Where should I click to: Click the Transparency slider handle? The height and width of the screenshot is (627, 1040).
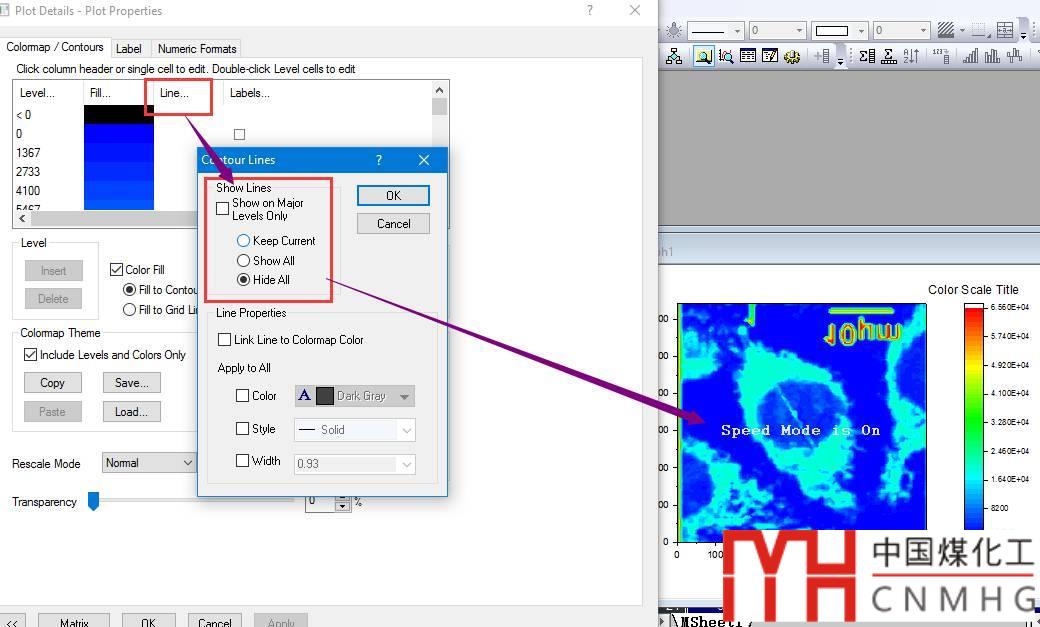93,501
